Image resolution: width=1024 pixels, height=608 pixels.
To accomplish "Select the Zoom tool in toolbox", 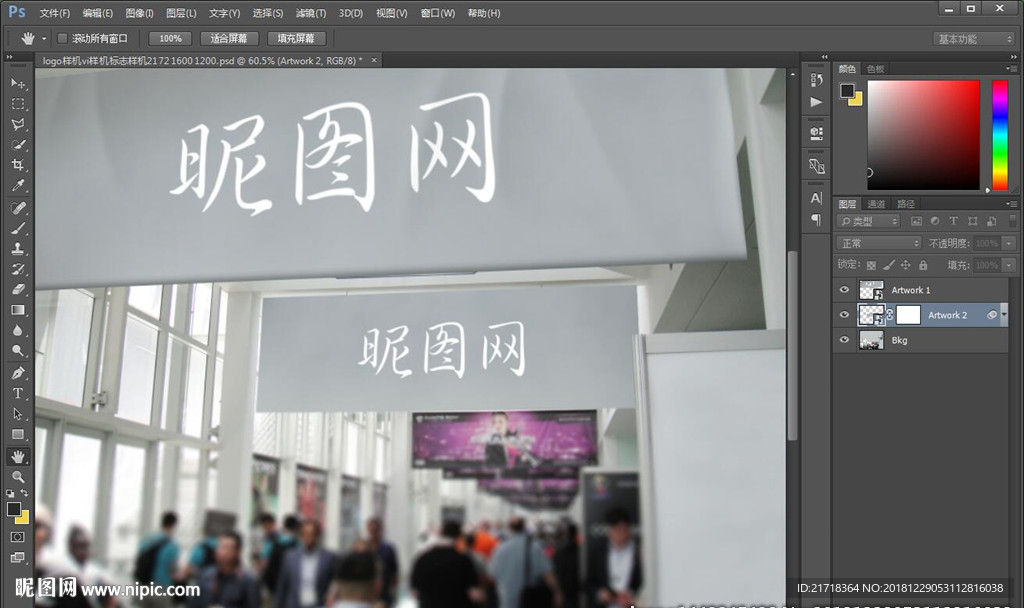I will pyautogui.click(x=18, y=477).
